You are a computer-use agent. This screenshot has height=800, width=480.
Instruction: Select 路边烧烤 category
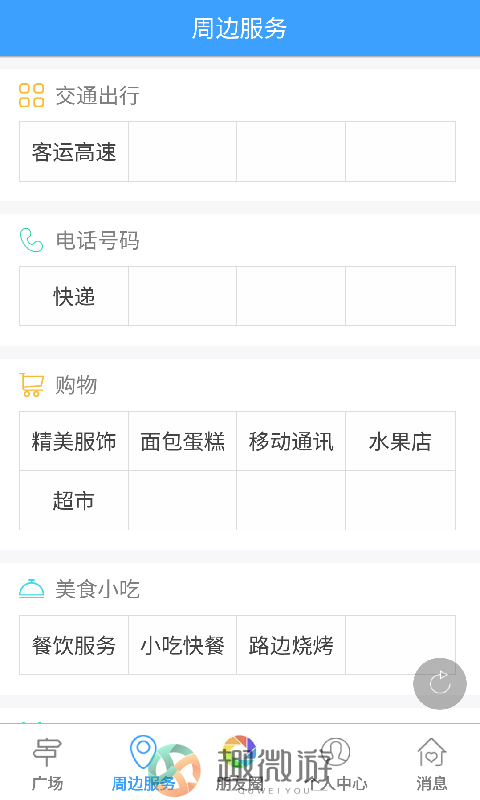coord(291,645)
